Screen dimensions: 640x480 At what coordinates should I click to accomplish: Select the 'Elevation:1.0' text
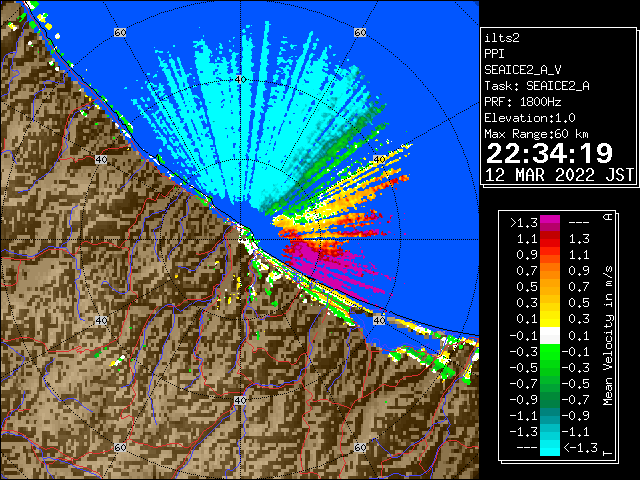coord(529,118)
